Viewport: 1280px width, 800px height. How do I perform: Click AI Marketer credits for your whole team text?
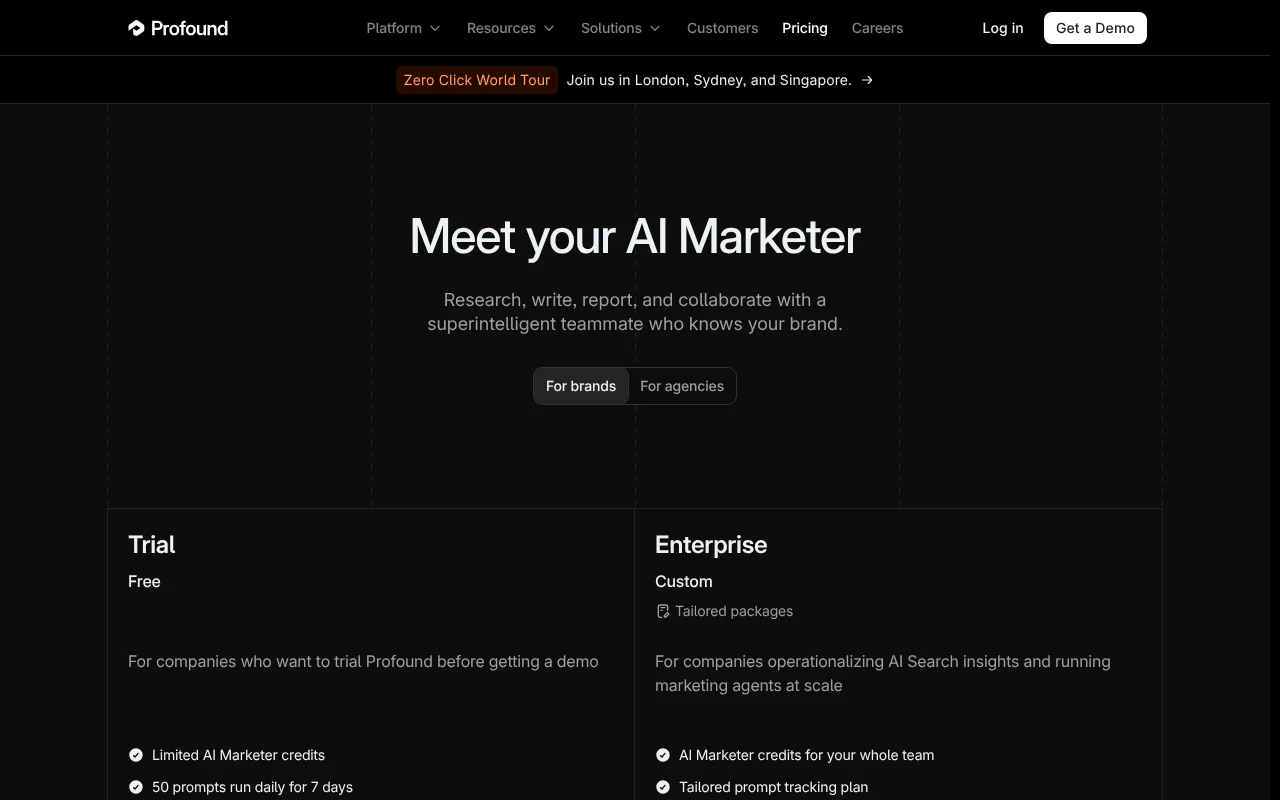806,755
